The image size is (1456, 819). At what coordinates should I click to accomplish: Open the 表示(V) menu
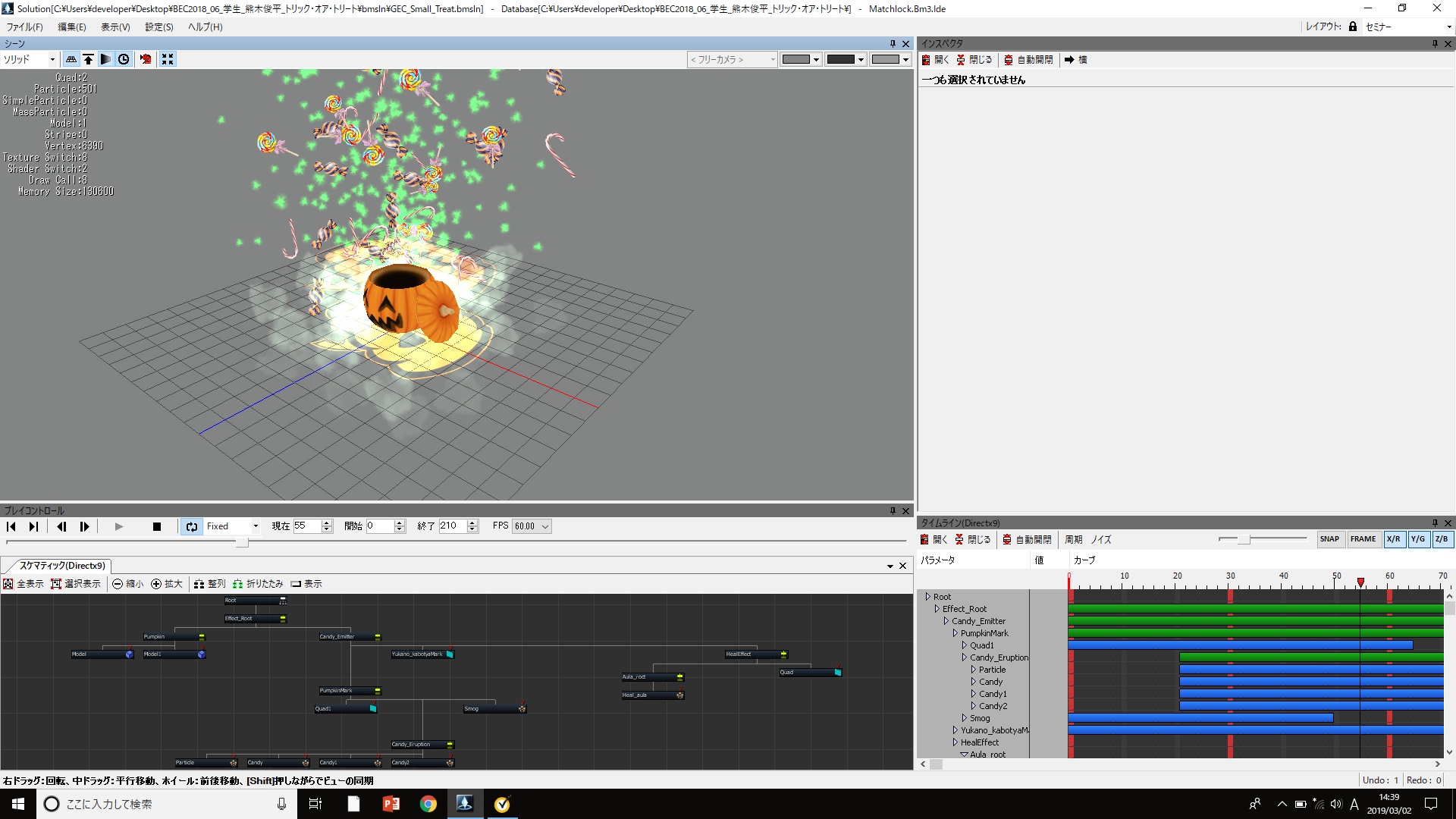[115, 27]
